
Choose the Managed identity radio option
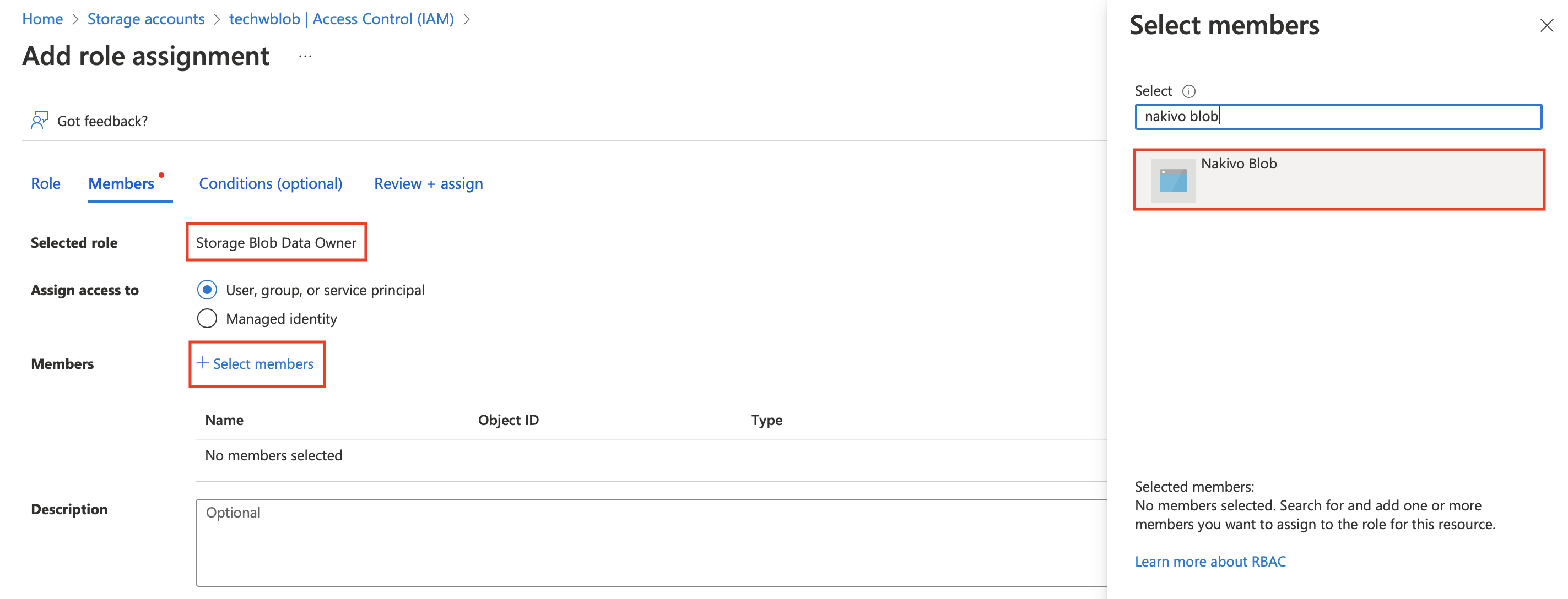207,319
